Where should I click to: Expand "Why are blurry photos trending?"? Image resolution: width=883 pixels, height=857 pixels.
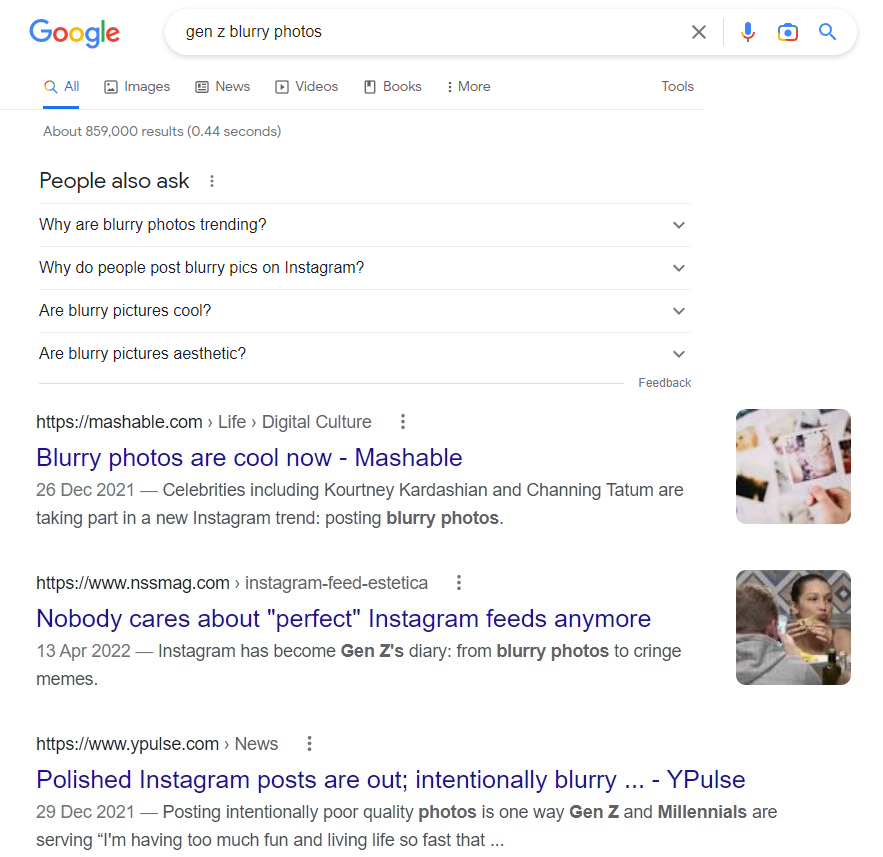click(x=679, y=225)
